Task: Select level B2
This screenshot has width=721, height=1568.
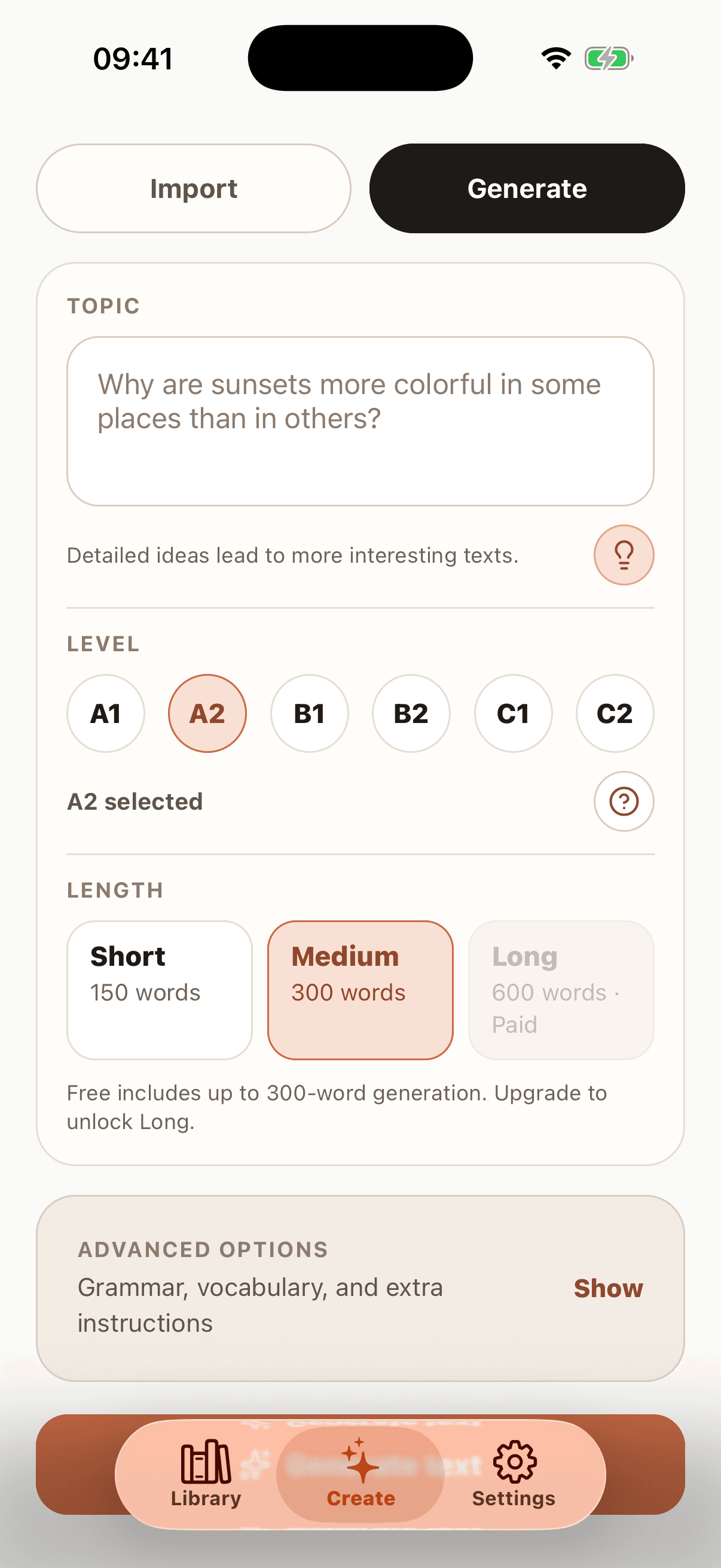Action: pyautogui.click(x=411, y=713)
